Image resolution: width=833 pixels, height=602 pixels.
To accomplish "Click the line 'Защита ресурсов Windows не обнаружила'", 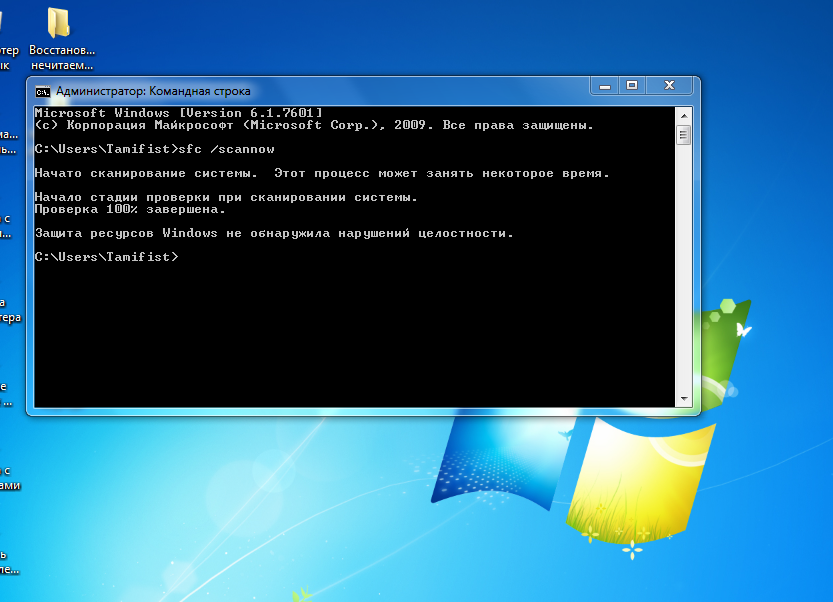I will [274, 233].
